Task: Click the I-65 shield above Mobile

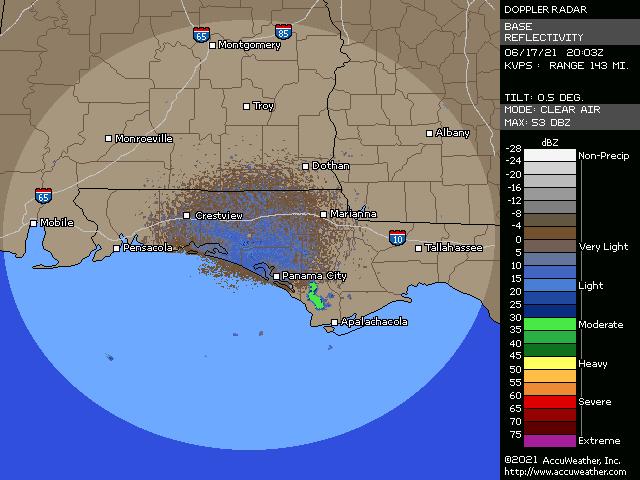Action: (x=43, y=196)
